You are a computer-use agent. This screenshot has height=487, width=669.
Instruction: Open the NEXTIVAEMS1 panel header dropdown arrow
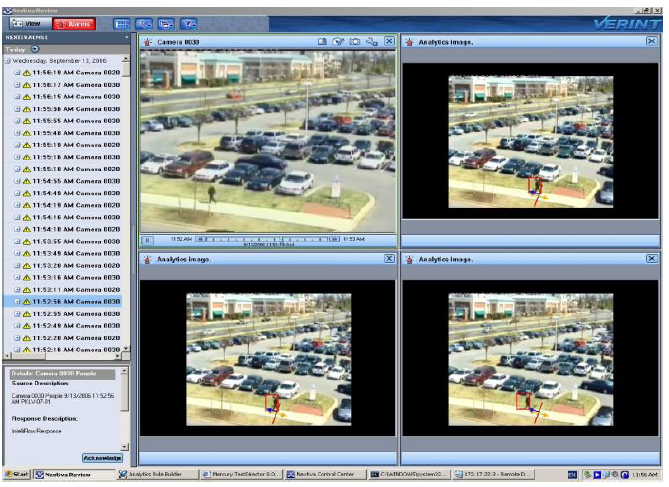(x=127, y=37)
